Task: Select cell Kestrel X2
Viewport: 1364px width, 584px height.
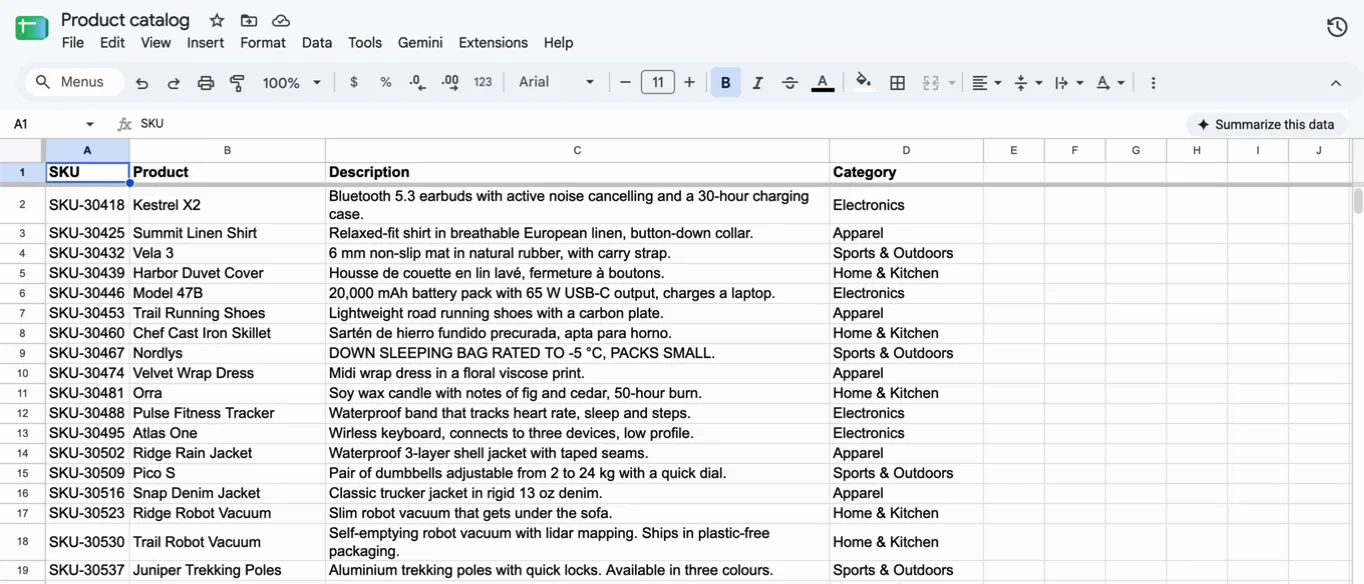Action: point(227,205)
